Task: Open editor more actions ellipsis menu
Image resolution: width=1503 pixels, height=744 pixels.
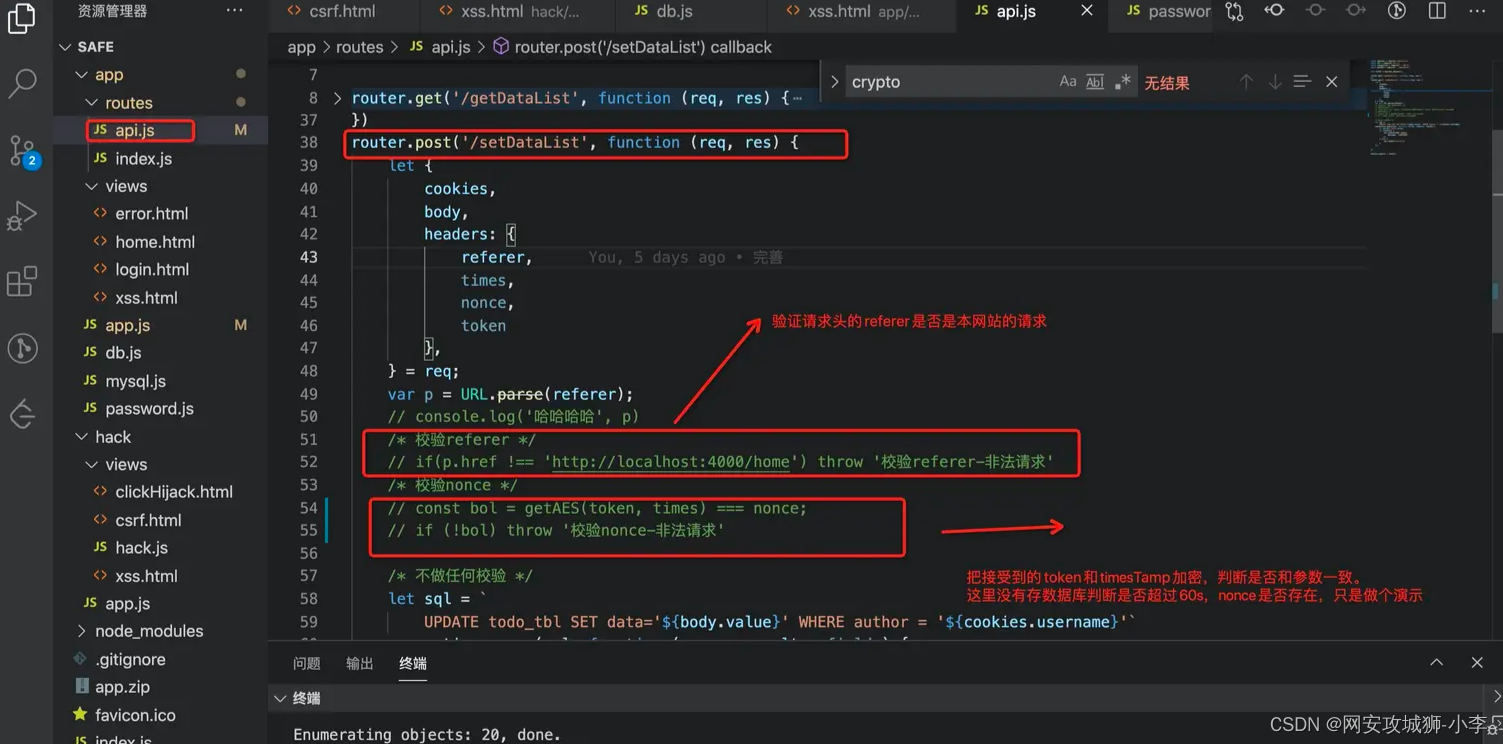Action: (x=1477, y=11)
